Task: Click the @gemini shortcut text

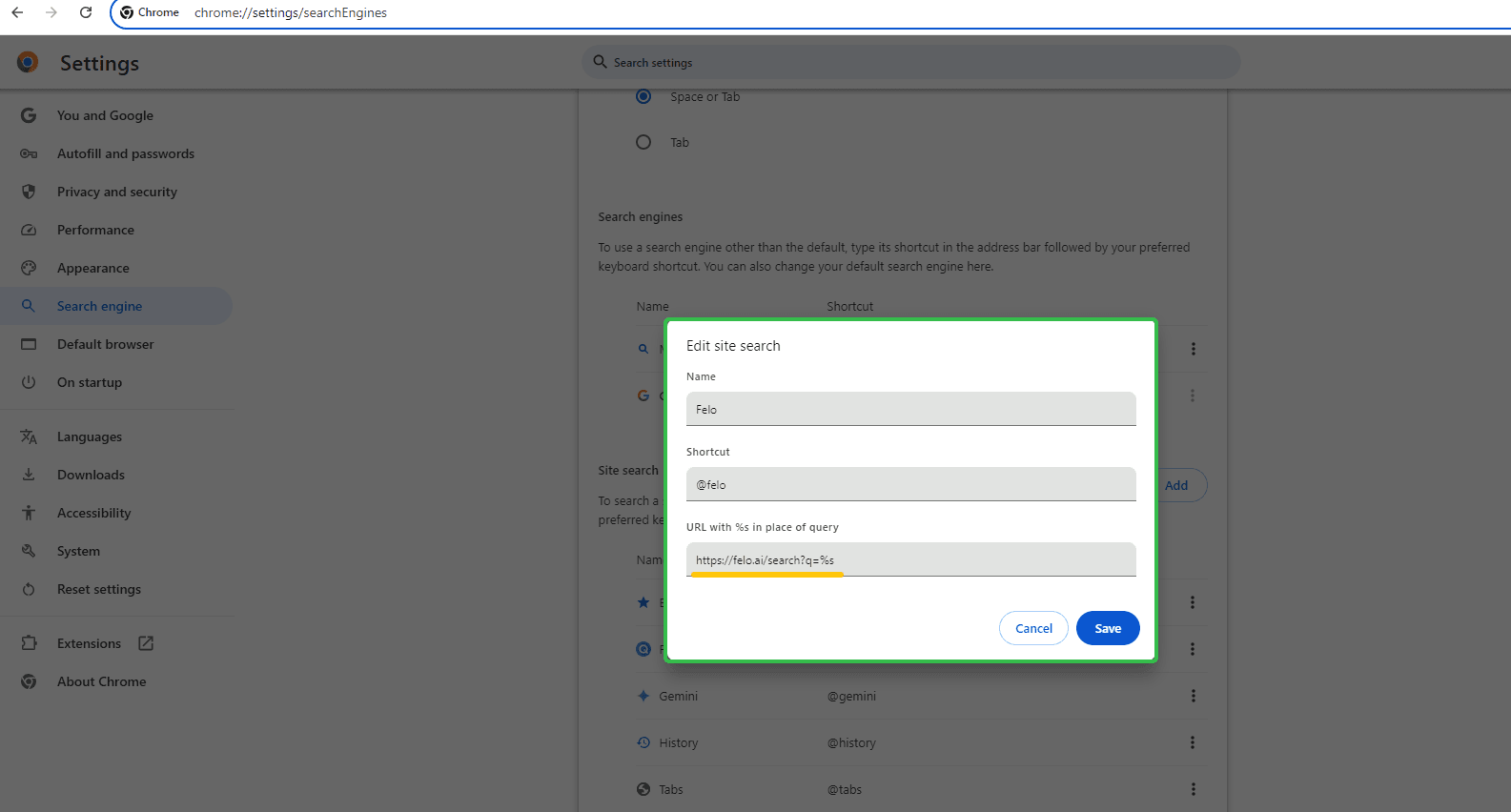Action: 851,696
